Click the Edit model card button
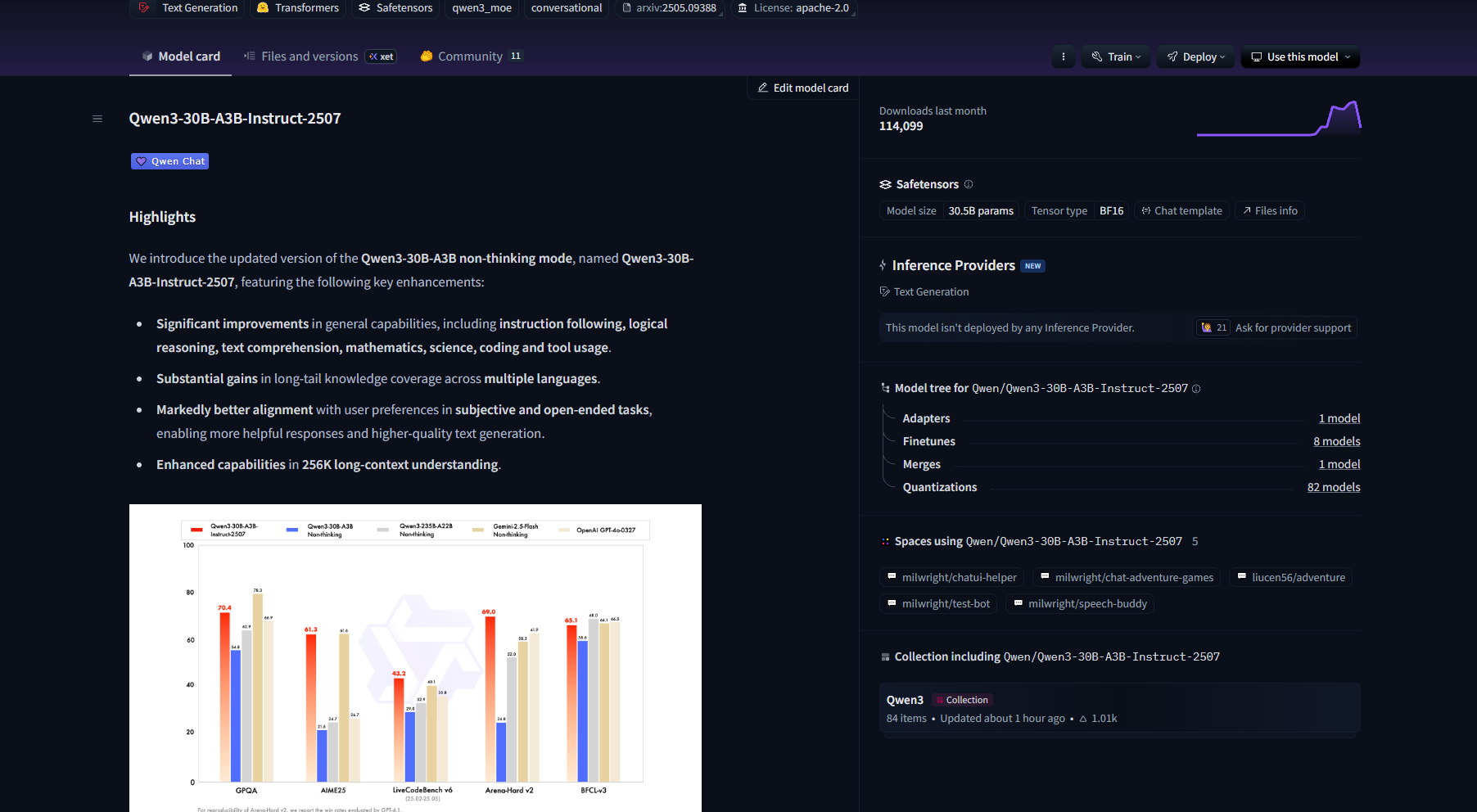The image size is (1477, 812). pyautogui.click(x=803, y=88)
